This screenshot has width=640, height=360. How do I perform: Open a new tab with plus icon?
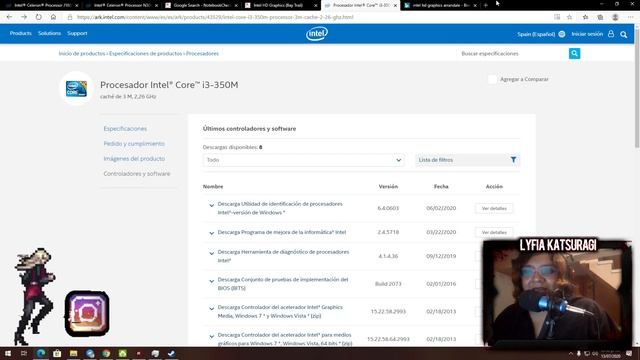486,5
